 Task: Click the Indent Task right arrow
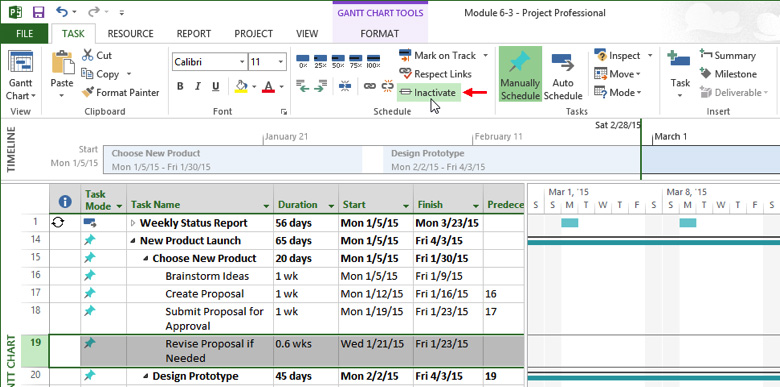point(321,86)
